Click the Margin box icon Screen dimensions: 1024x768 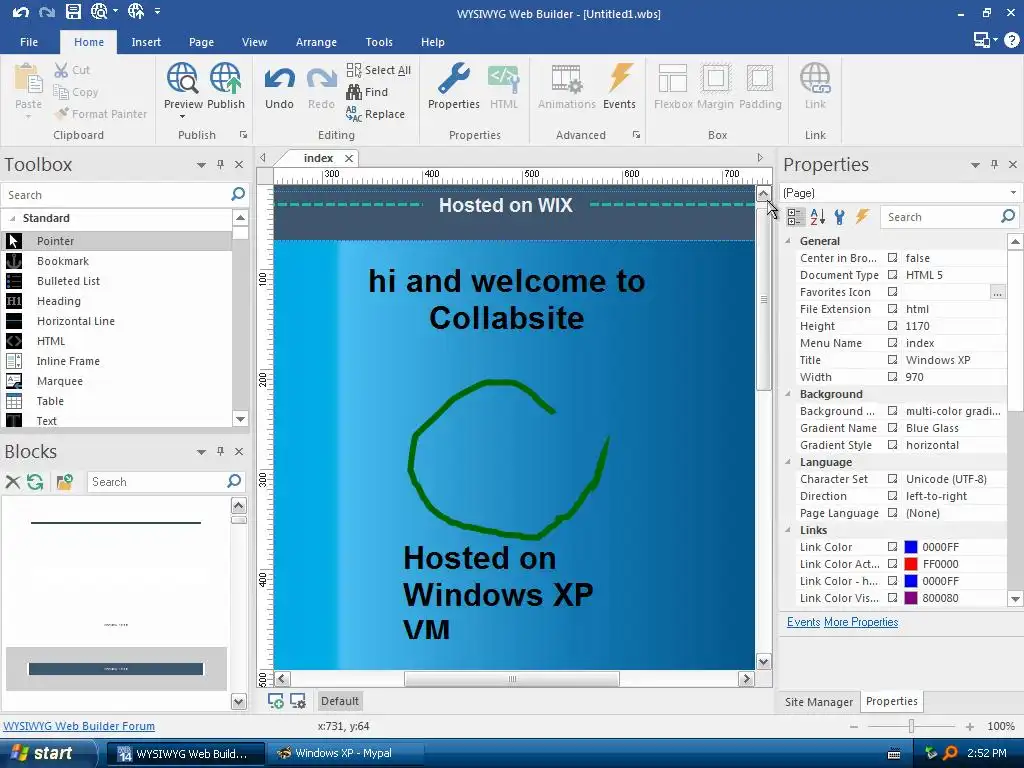[x=716, y=78]
